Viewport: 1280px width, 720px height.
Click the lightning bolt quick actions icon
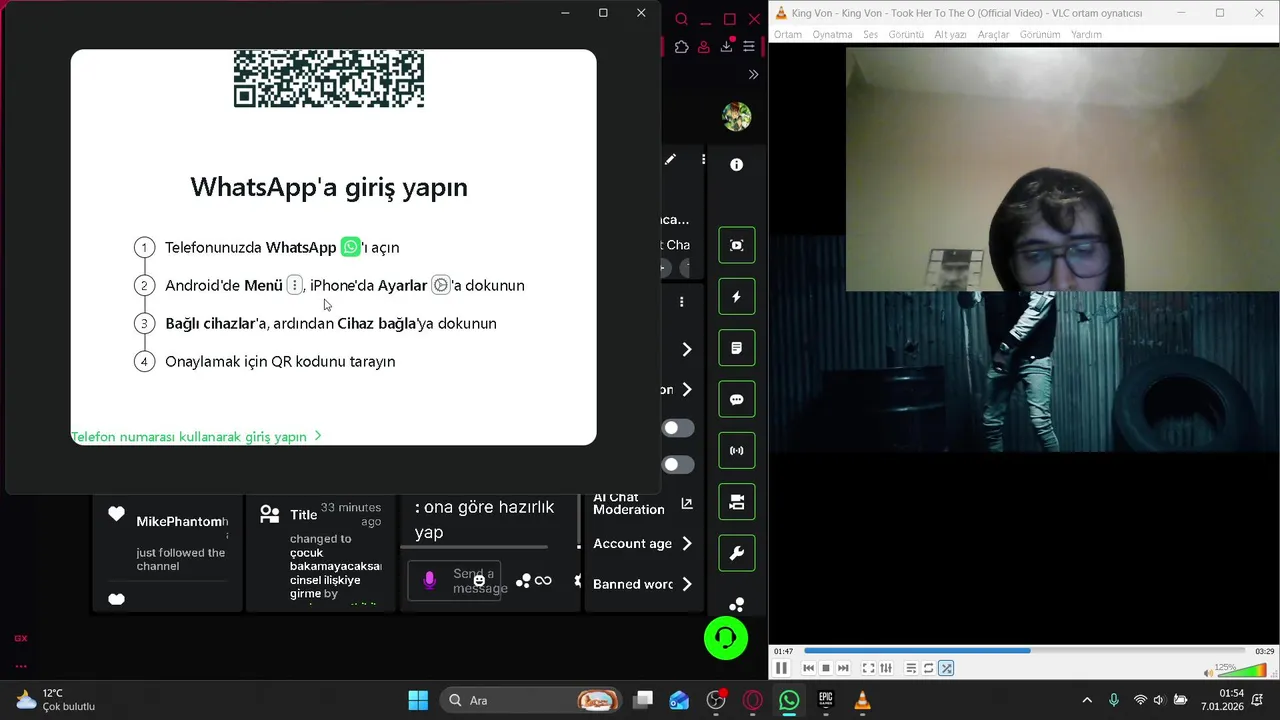737,297
